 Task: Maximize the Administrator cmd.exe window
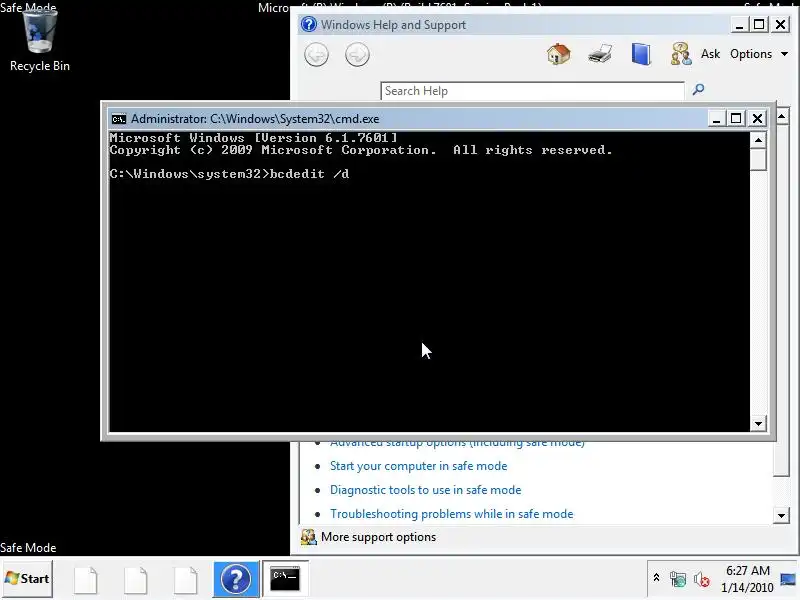coord(736,118)
